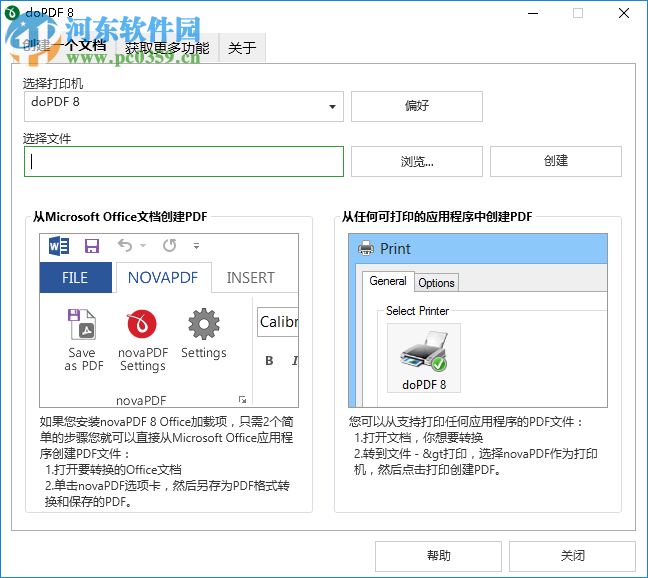Click the Calibri font box
648x578 pixels.
pos(278,322)
